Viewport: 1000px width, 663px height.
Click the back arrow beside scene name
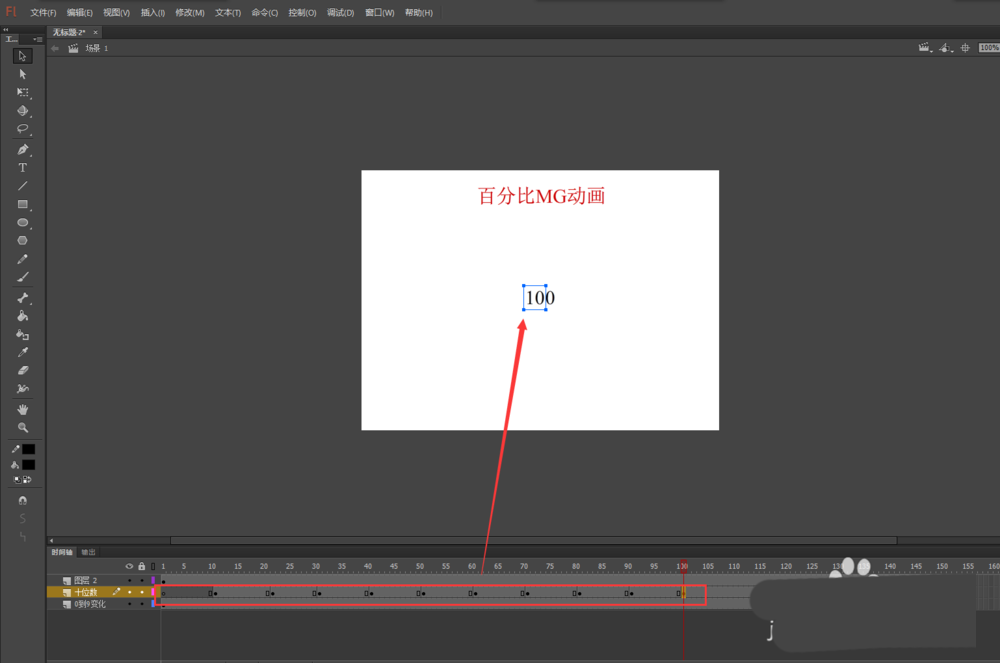pyautogui.click(x=55, y=48)
